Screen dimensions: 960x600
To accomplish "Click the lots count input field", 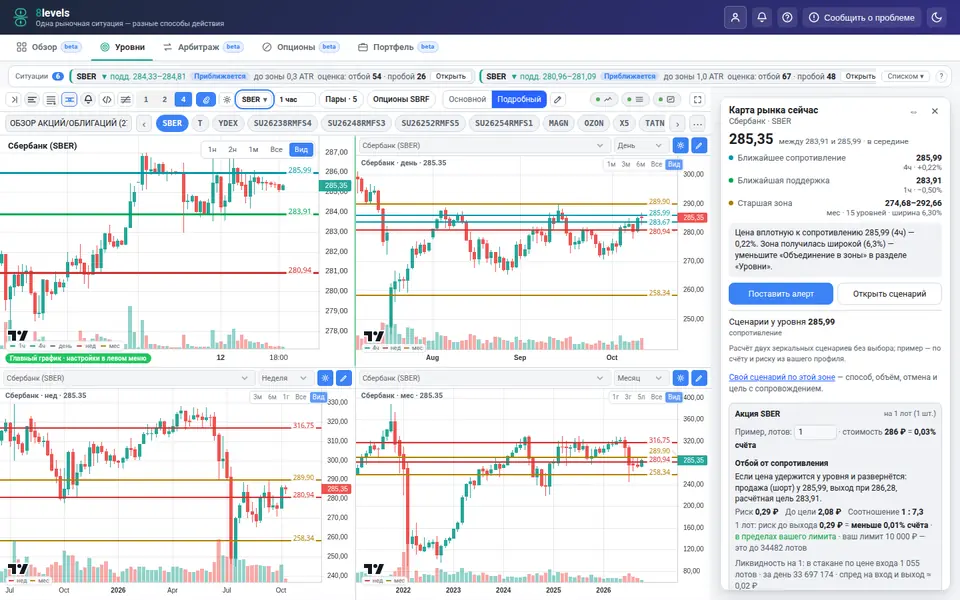I will (x=814, y=432).
